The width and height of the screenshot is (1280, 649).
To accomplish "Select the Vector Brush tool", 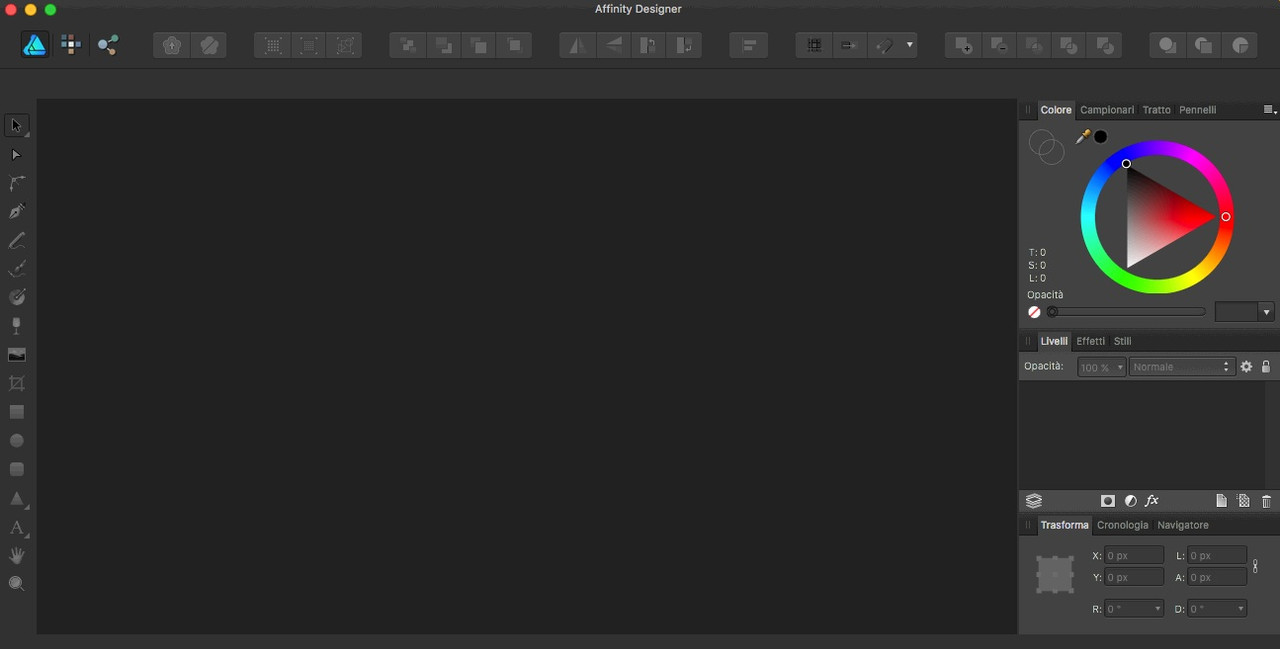I will [16, 269].
